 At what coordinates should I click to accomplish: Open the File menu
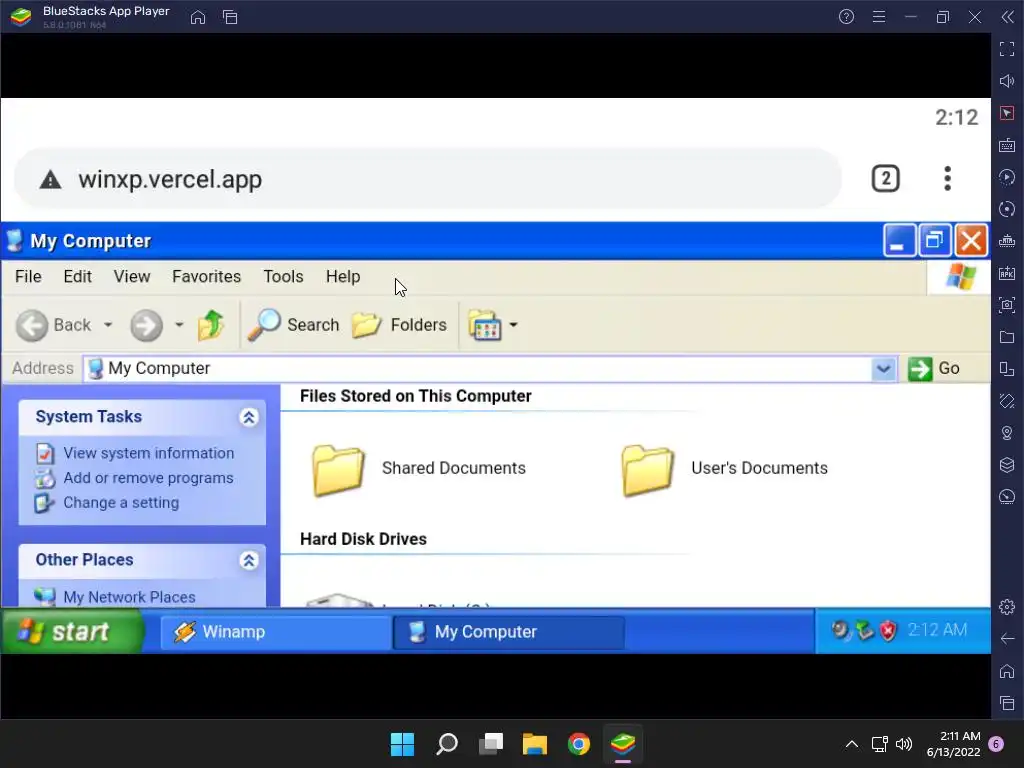point(28,276)
